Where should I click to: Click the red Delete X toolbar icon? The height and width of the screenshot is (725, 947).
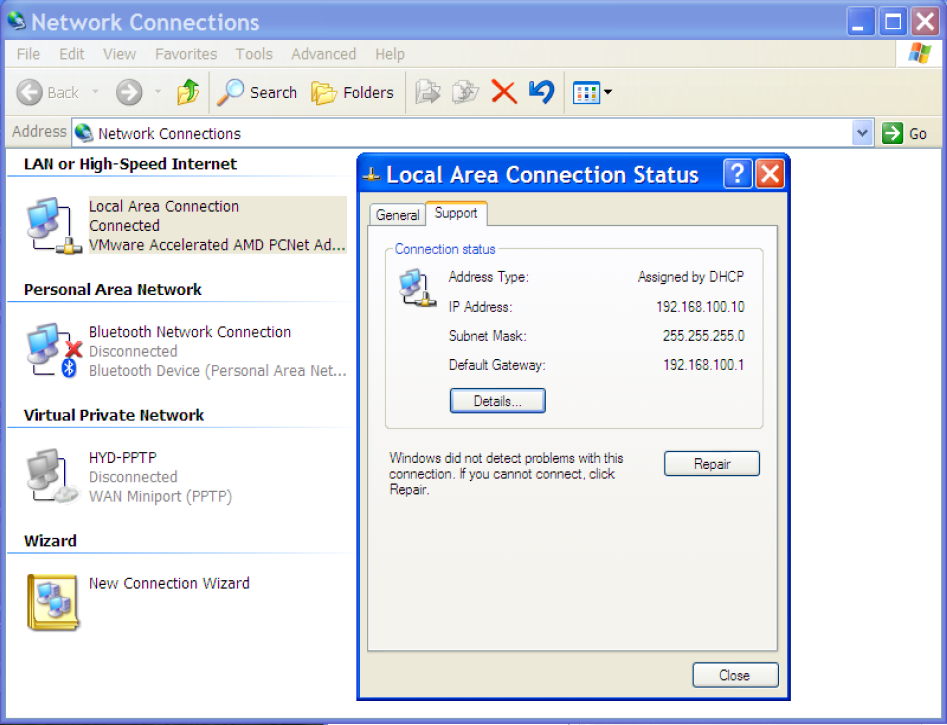pyautogui.click(x=504, y=93)
